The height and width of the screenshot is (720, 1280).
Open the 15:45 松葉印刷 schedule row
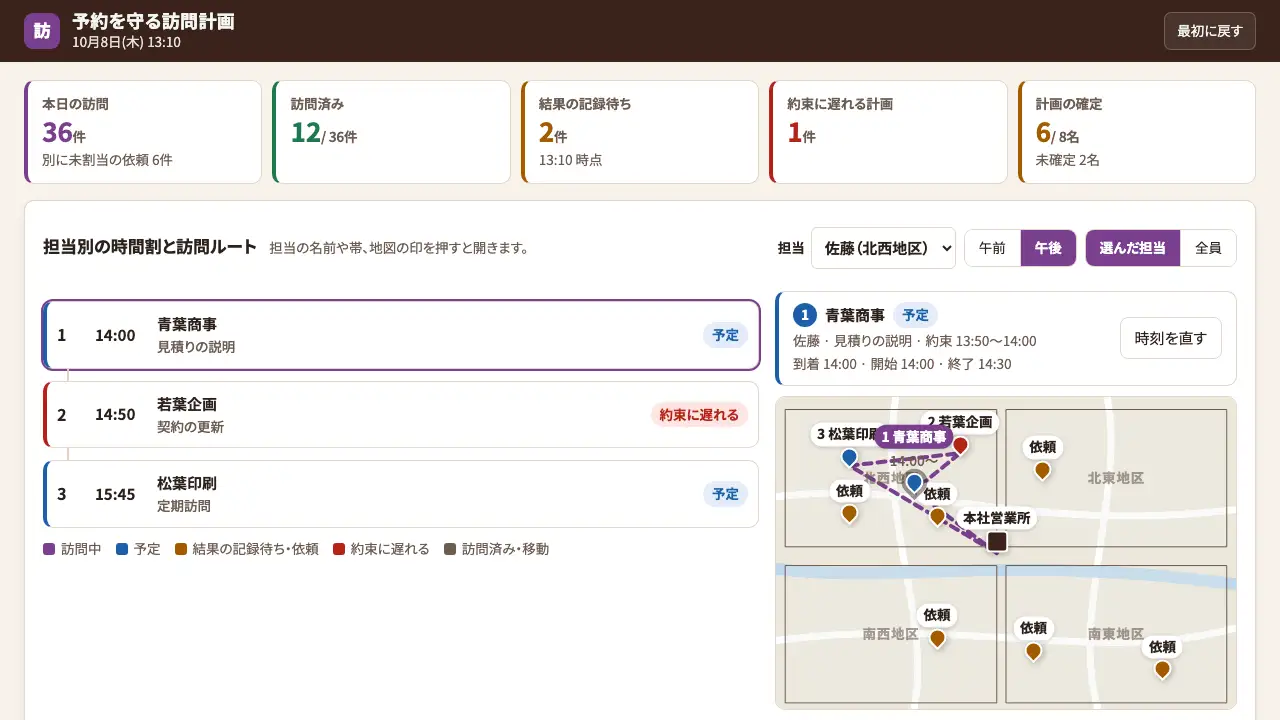(401, 494)
